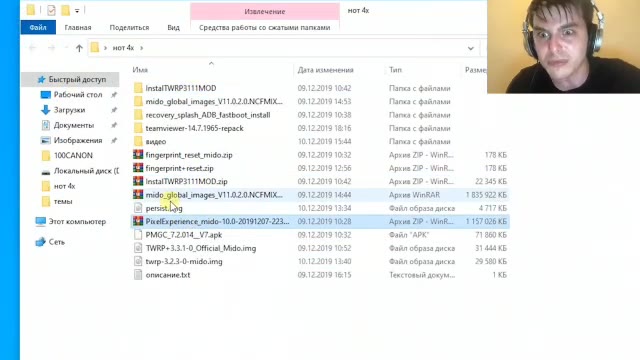Open Локальный диск in navigation pane
The width and height of the screenshot is (640, 360).
click(86, 171)
